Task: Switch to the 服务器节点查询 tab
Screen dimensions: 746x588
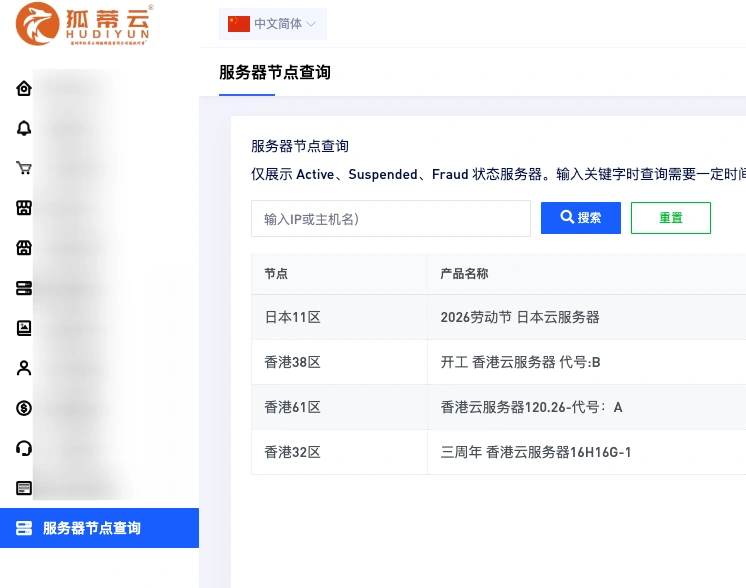Action: click(x=275, y=72)
